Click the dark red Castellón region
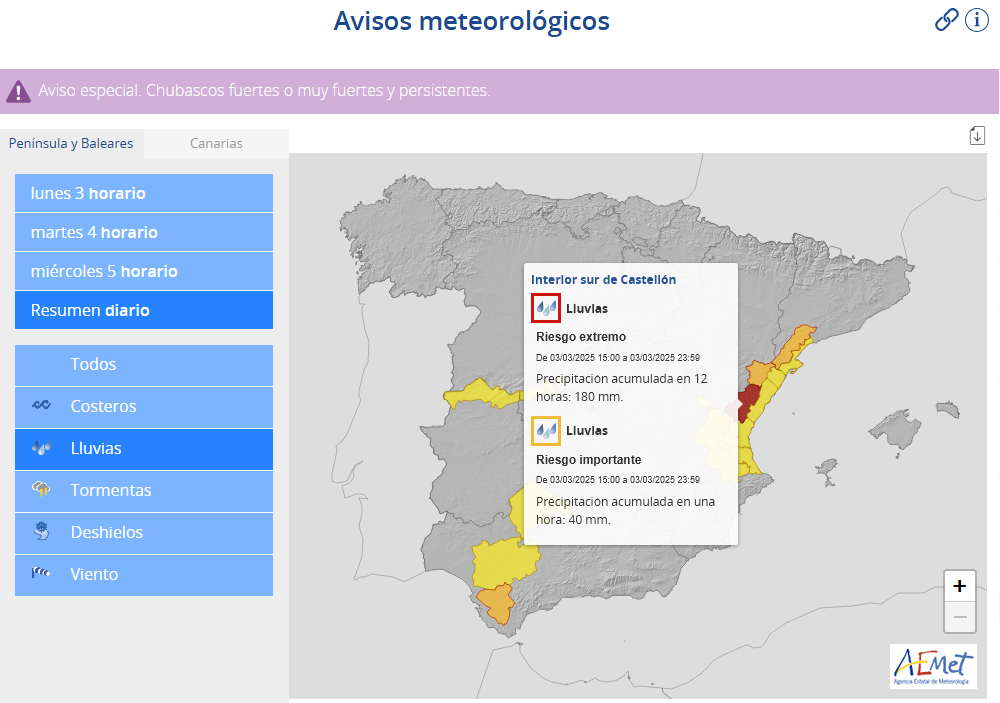The image size is (1000, 703). click(x=748, y=400)
